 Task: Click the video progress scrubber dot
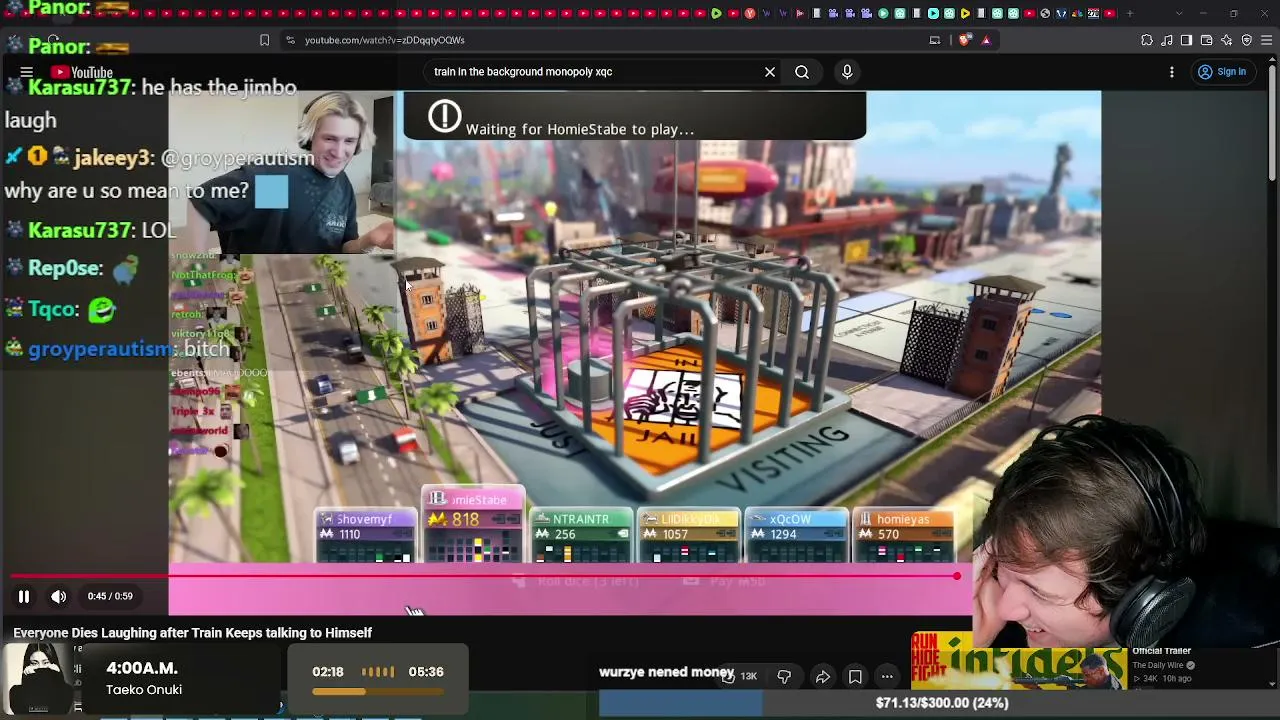tap(957, 576)
